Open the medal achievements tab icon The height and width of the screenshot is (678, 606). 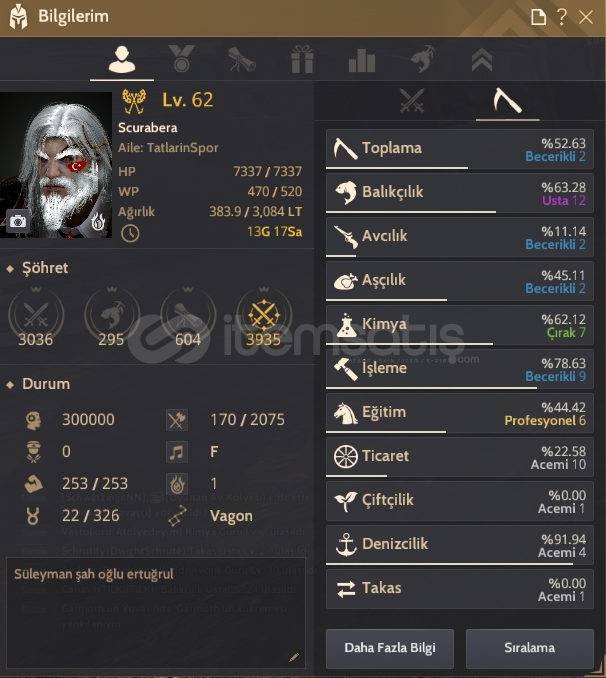coord(182,59)
